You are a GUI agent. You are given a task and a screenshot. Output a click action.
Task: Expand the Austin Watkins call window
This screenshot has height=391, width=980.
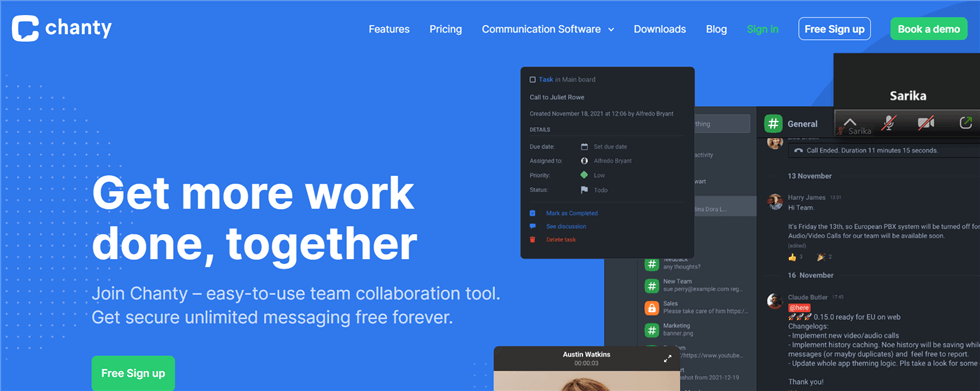[668, 359]
